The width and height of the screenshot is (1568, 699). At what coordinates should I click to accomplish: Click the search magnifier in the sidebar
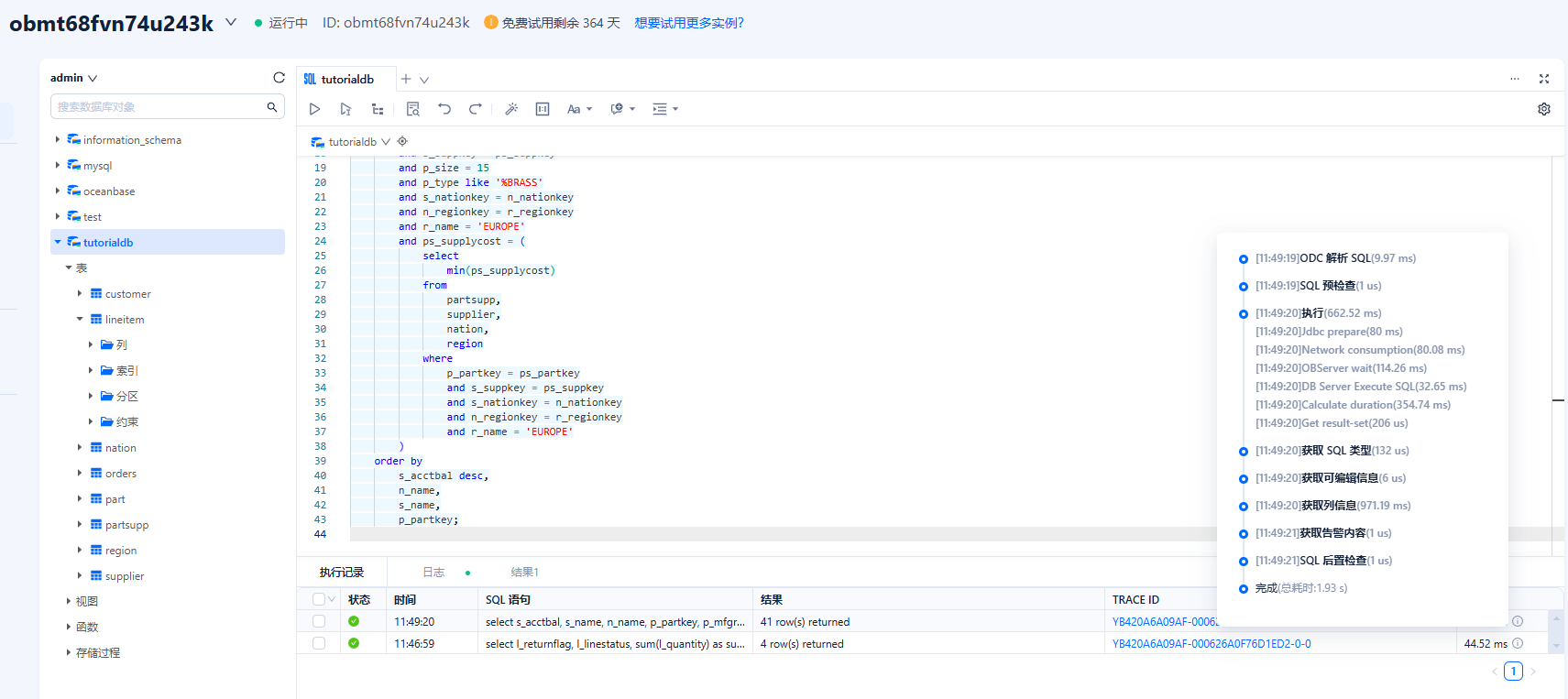click(272, 107)
